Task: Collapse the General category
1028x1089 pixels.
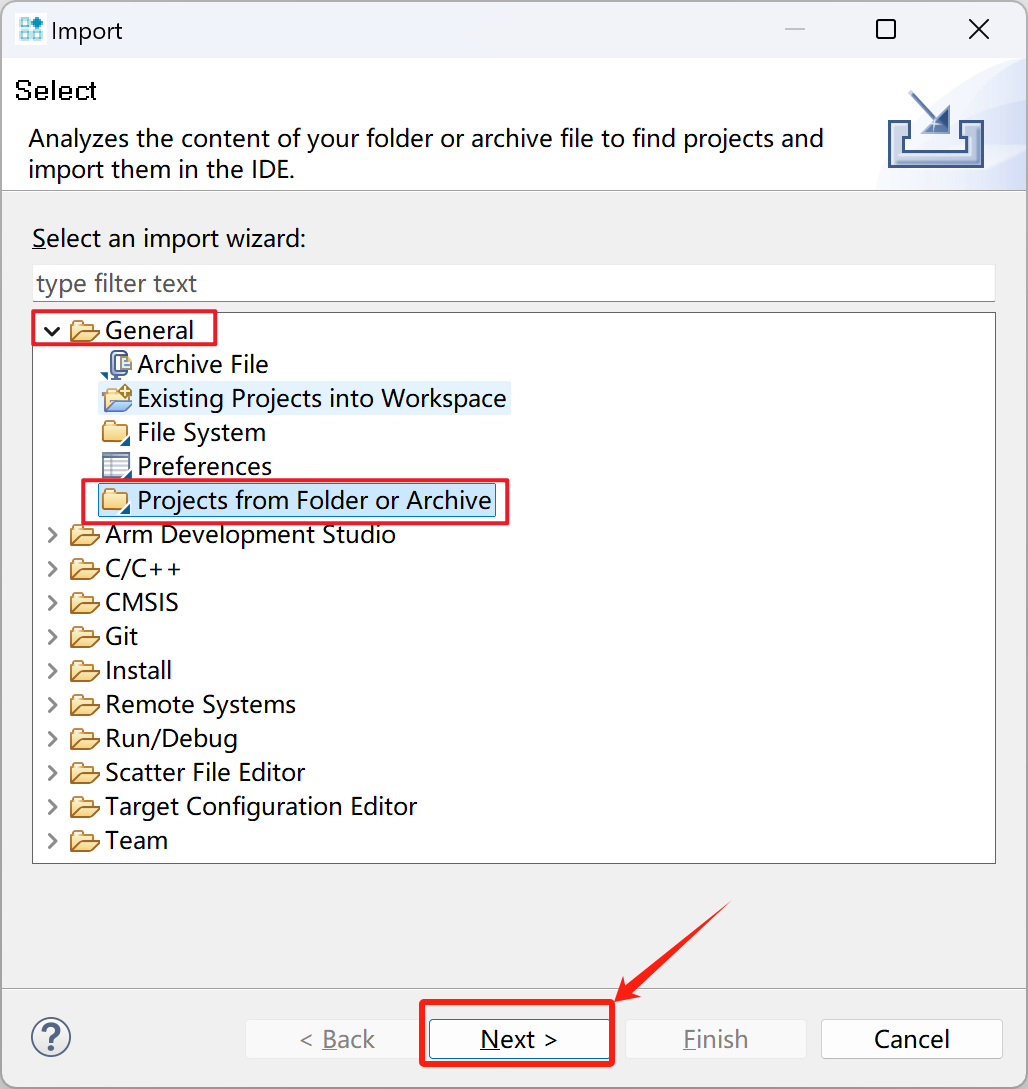Action: coord(53,331)
